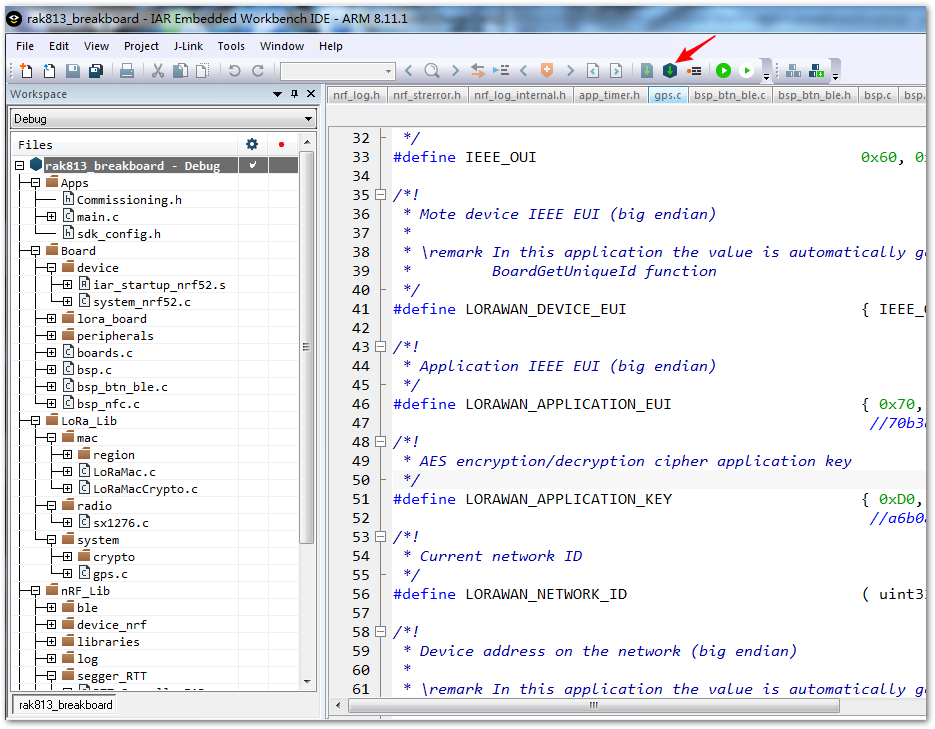Start Download and Debug with green play circle
Screen dimensions: 935x729
point(723,71)
